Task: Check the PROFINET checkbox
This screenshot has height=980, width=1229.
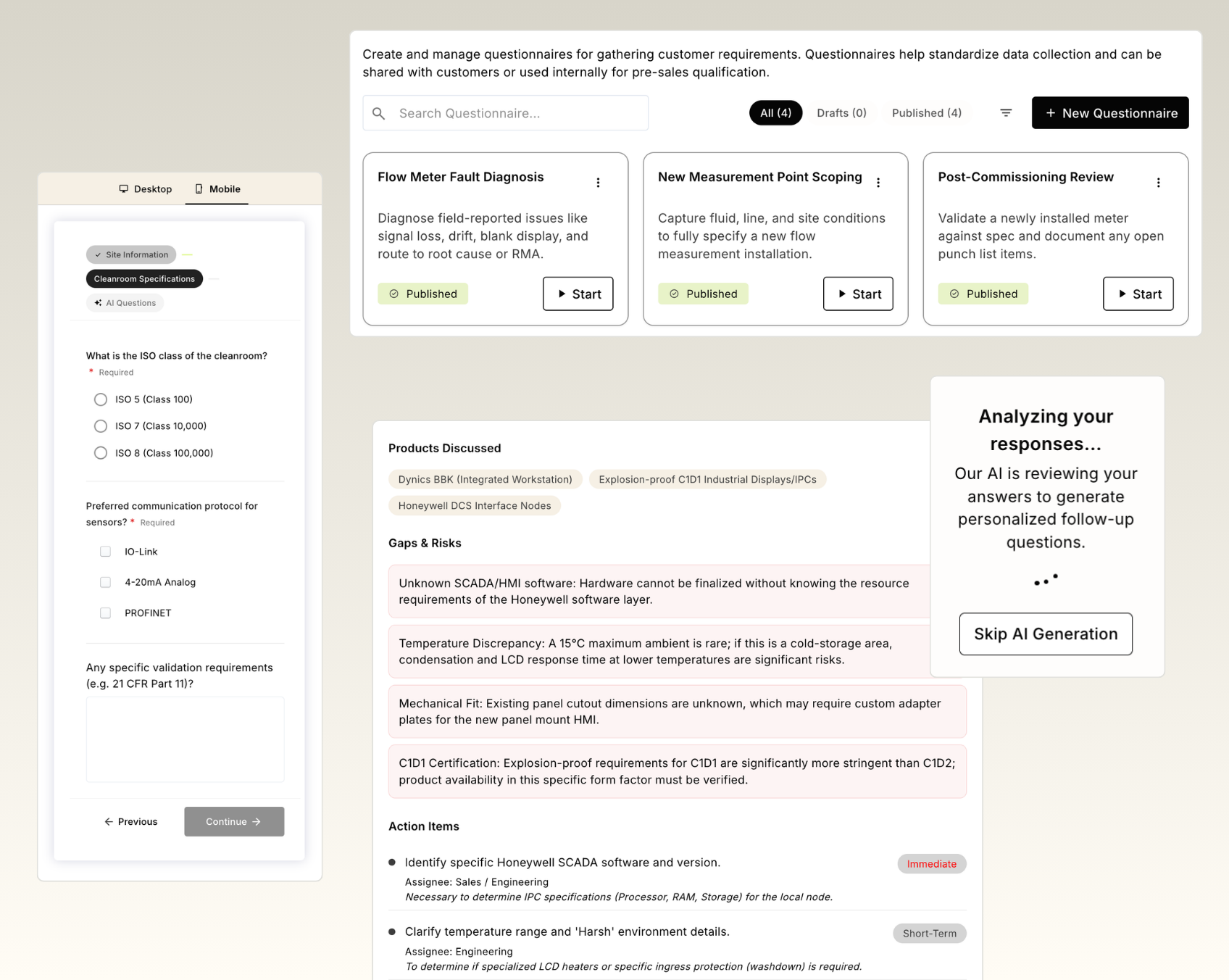Action: pos(106,613)
